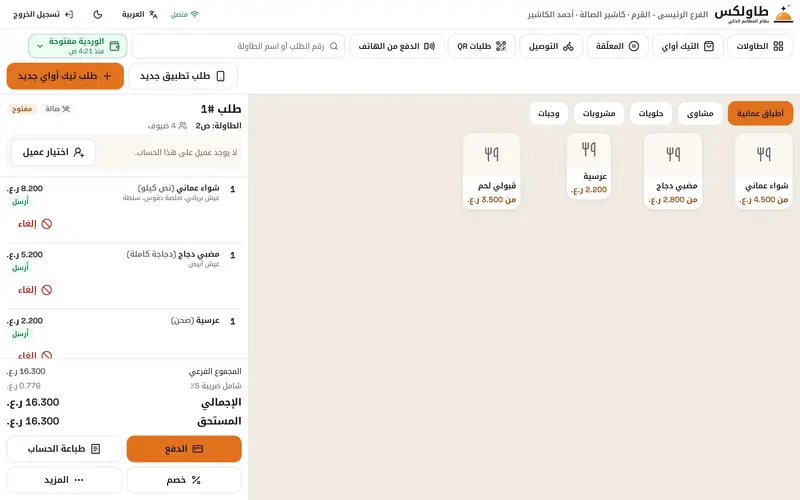Select the وجبات category chip
800x500 pixels.
(548, 113)
